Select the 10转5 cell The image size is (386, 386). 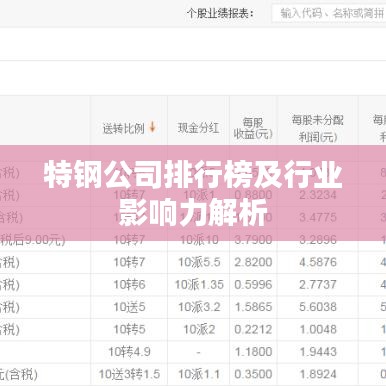click(129, 329)
